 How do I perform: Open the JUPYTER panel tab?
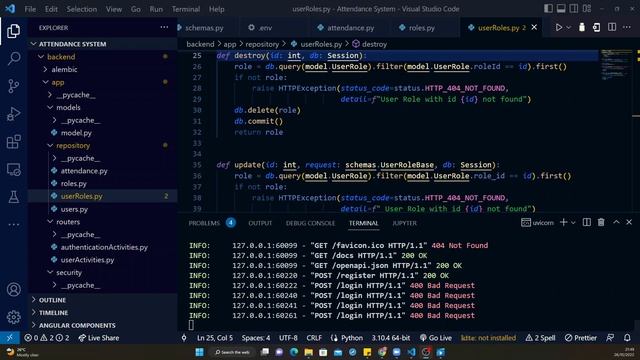point(404,223)
